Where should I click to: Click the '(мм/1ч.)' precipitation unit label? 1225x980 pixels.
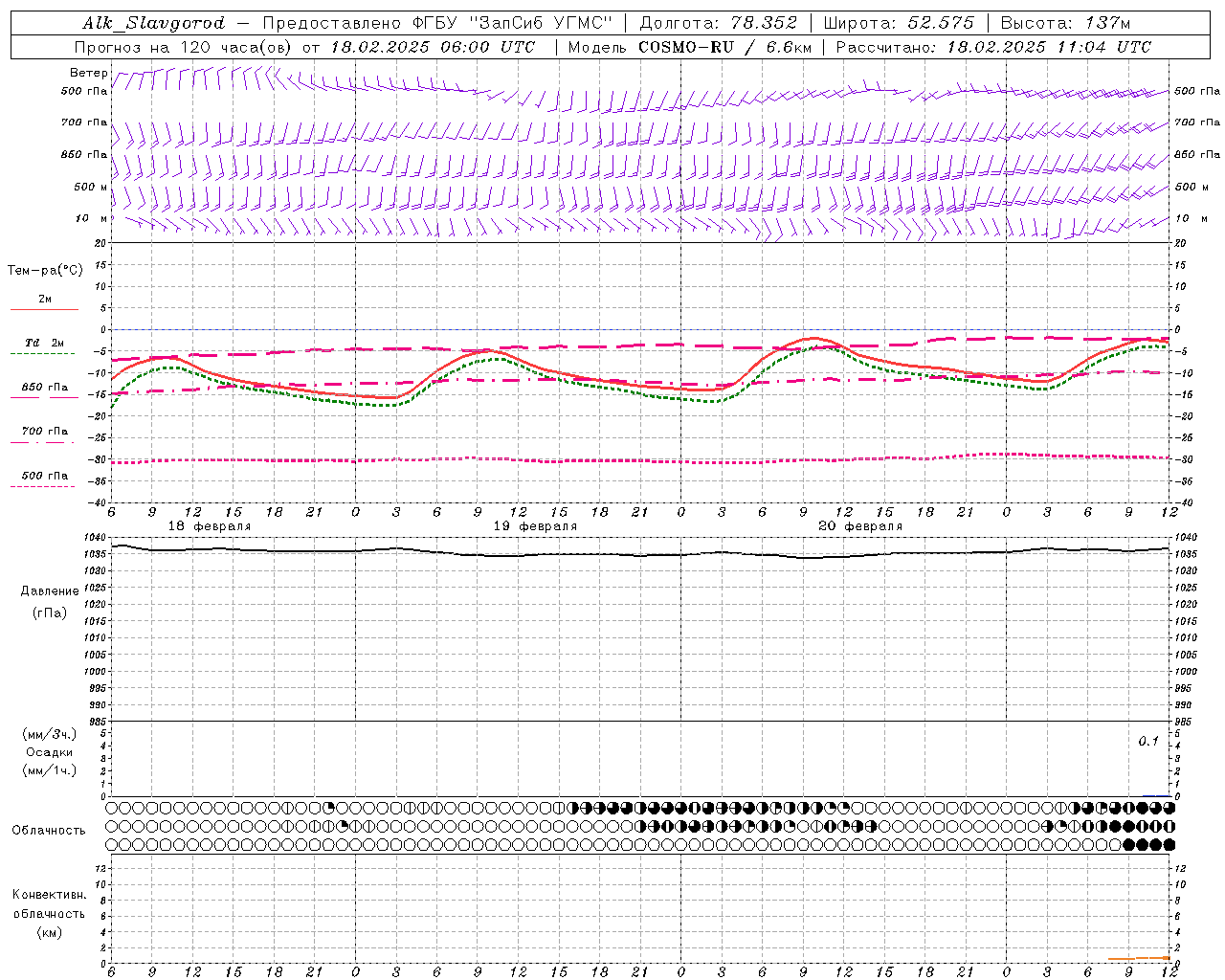(x=50, y=770)
